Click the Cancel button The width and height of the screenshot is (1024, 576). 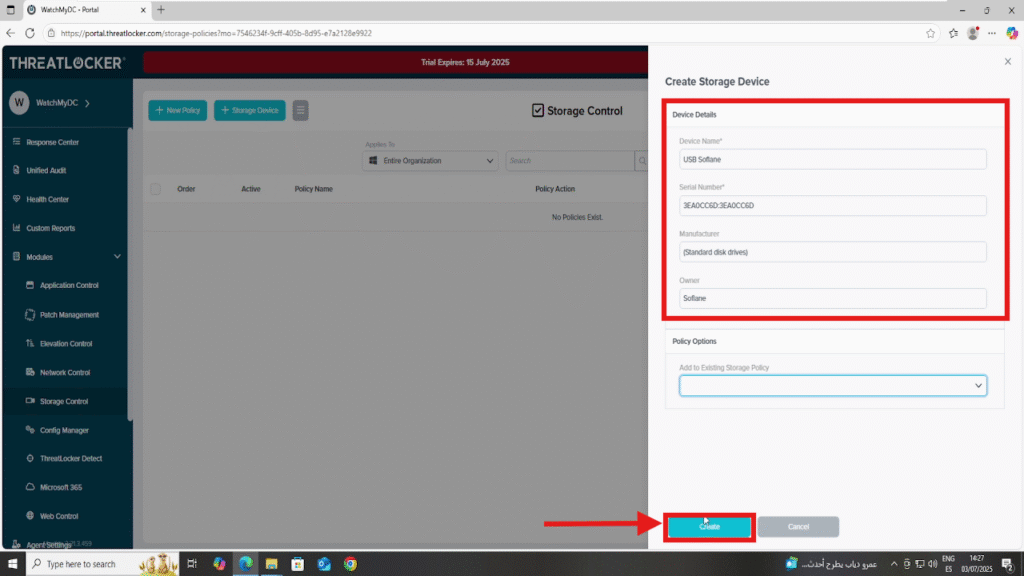coord(798,526)
